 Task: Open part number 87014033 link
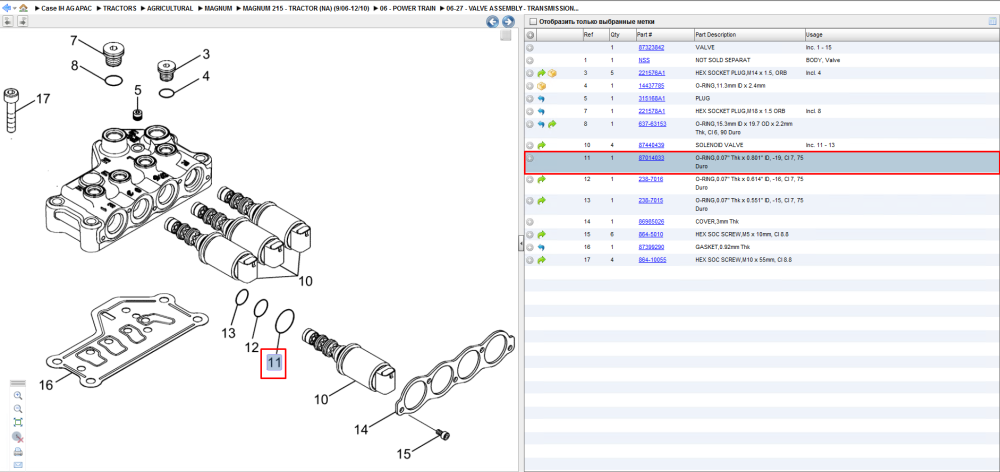(x=651, y=158)
